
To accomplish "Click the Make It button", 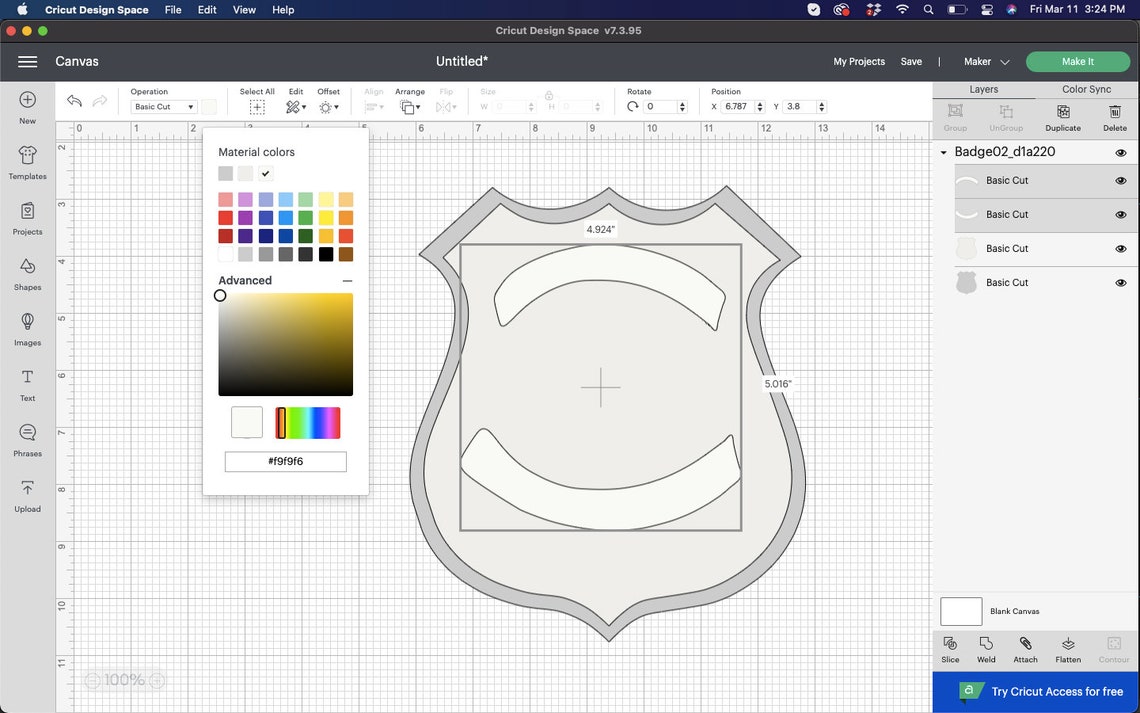I will 1077,62.
